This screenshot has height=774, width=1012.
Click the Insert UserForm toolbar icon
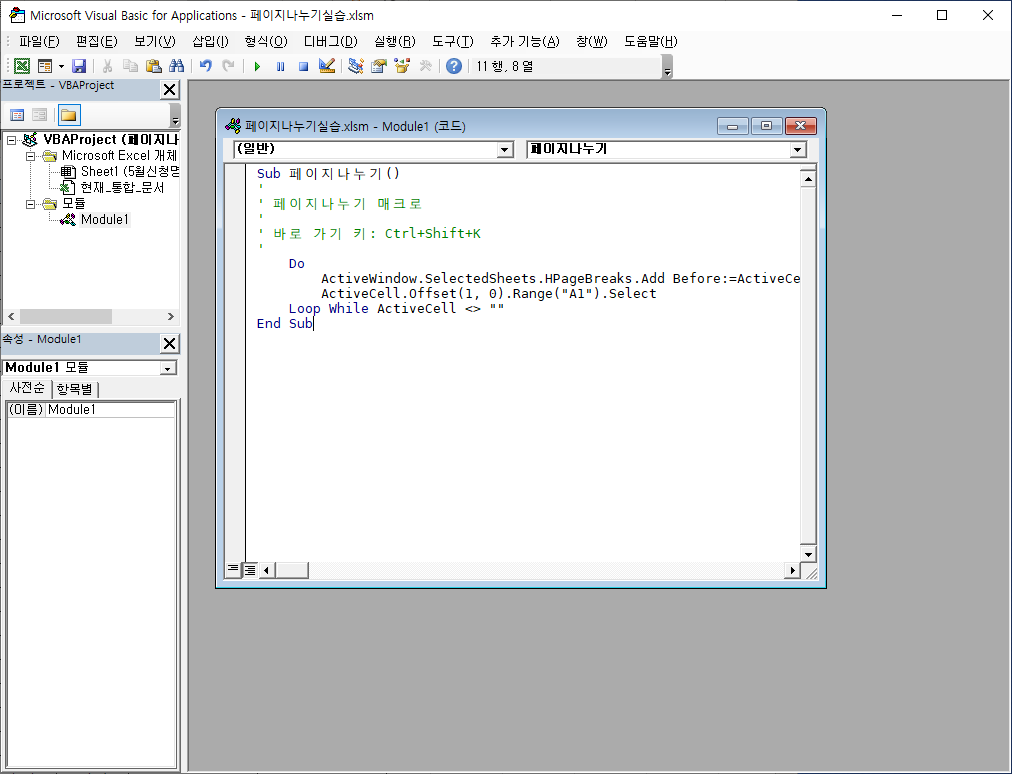click(45, 66)
